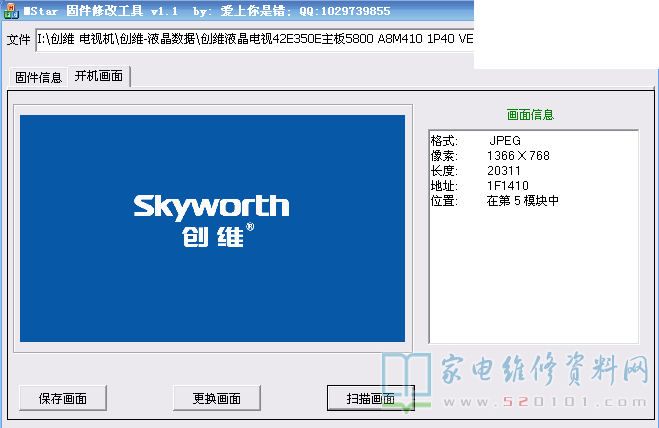The image size is (659, 428).
Task: Click the MStar 固件修改工具 title bar
Action: (200, 11)
